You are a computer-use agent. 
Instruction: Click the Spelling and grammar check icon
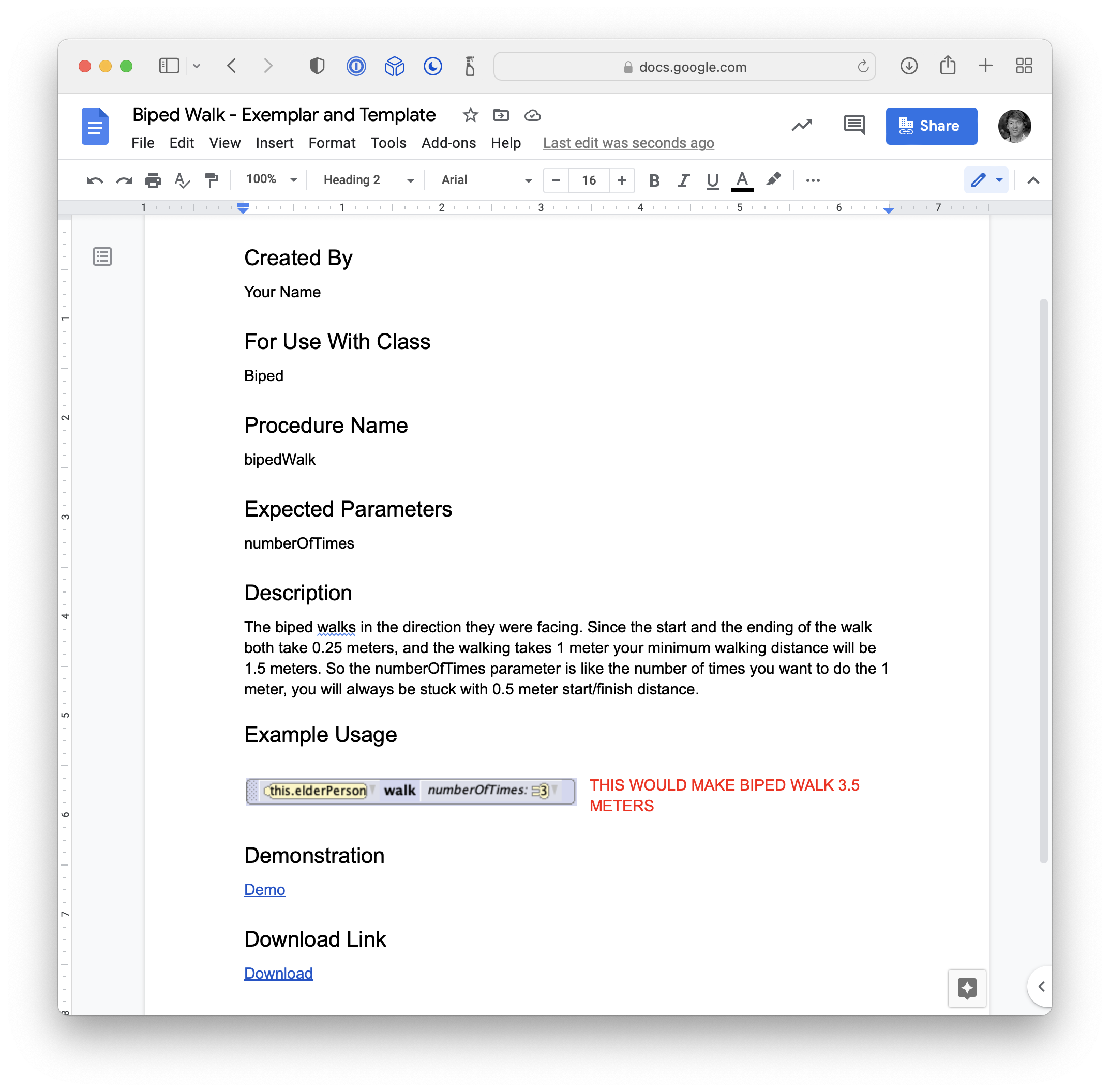coord(182,180)
